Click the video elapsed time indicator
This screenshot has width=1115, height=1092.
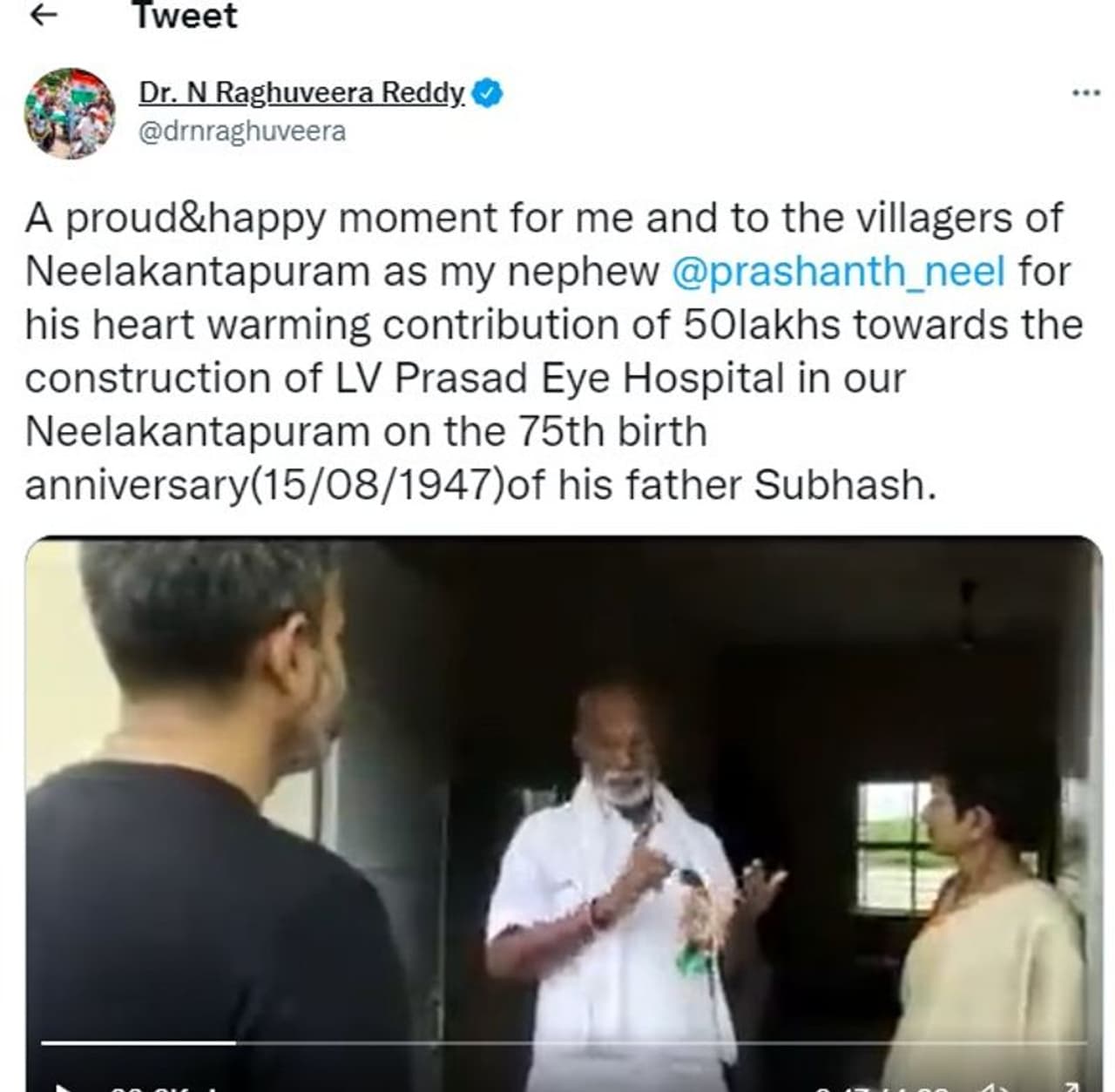882,1089
